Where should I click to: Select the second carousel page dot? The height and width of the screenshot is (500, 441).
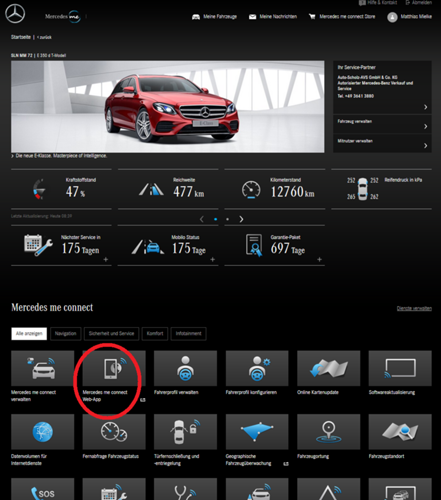[x=227, y=219]
